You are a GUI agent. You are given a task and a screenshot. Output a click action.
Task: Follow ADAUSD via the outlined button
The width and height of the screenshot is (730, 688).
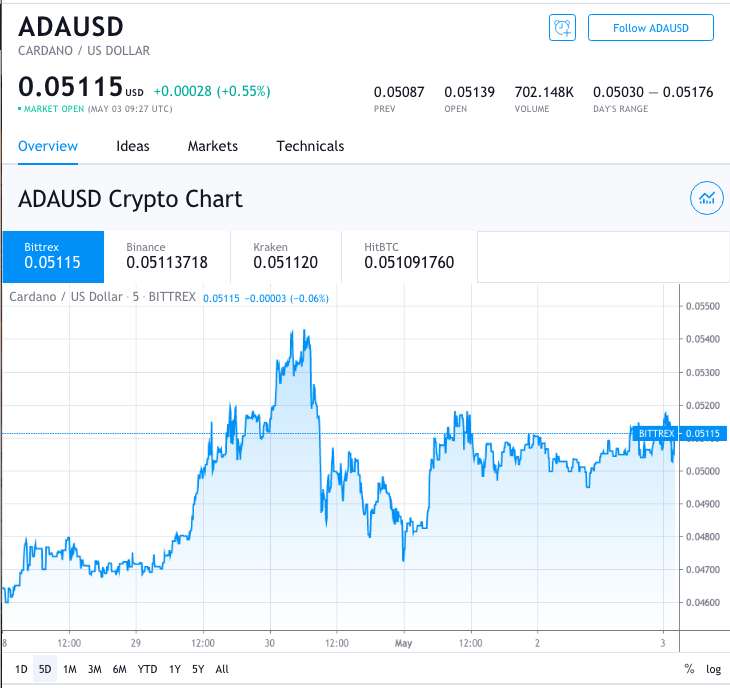650,28
